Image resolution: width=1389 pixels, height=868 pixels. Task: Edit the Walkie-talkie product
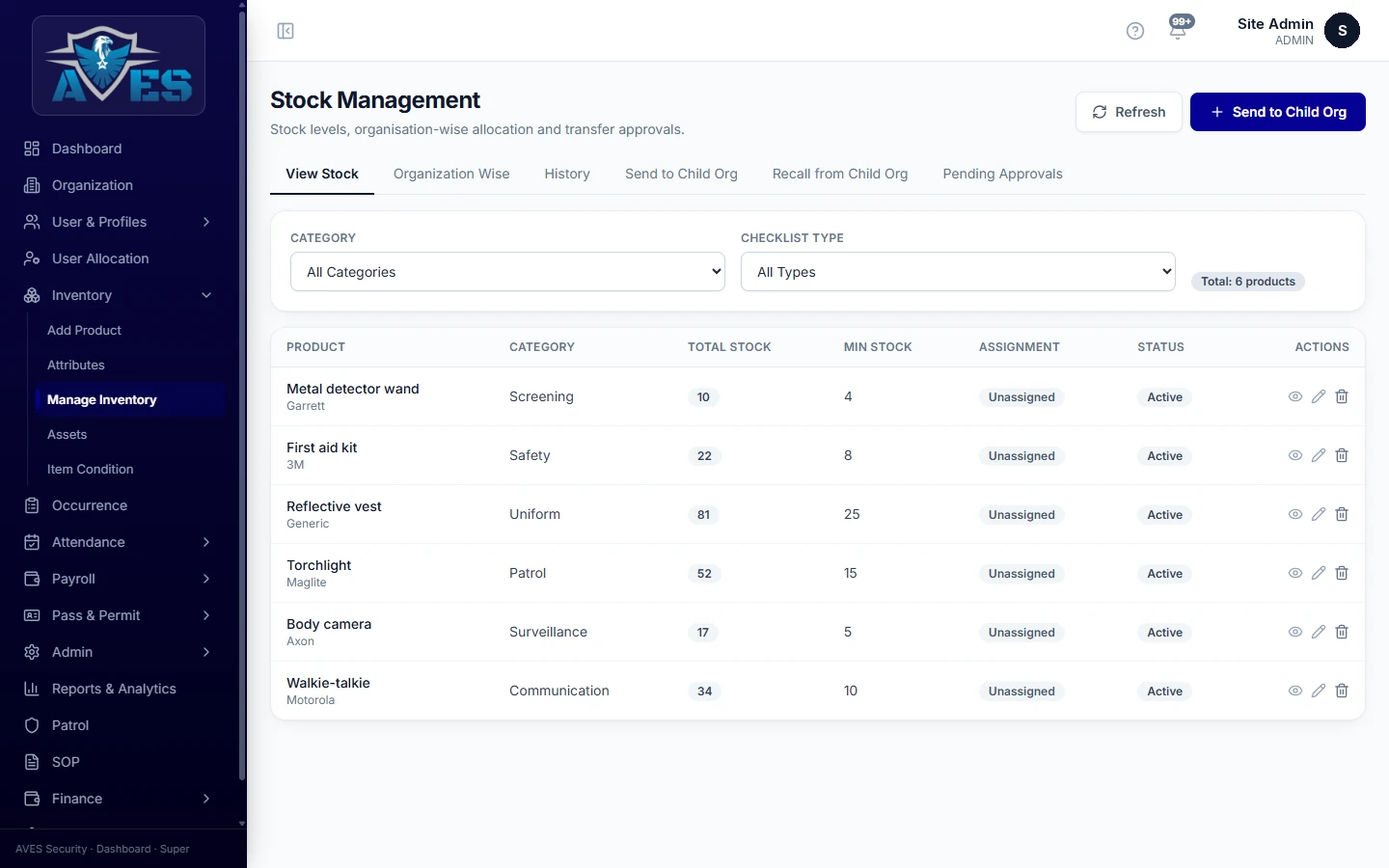coord(1319,691)
